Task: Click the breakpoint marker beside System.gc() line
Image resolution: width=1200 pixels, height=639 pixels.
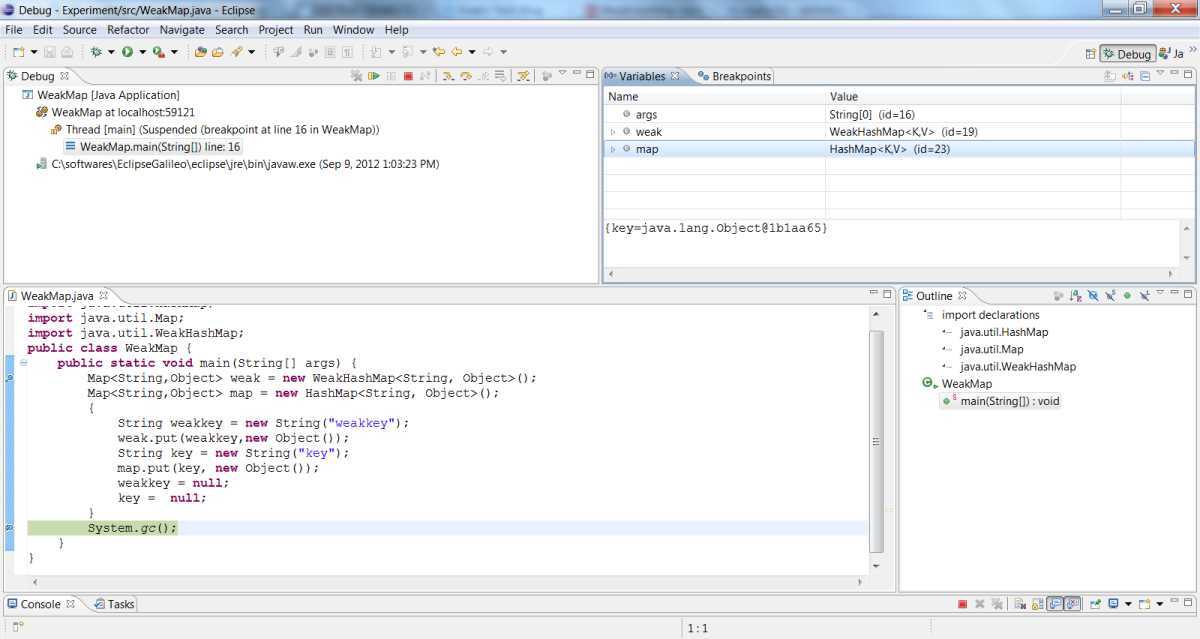Action: click(10, 527)
